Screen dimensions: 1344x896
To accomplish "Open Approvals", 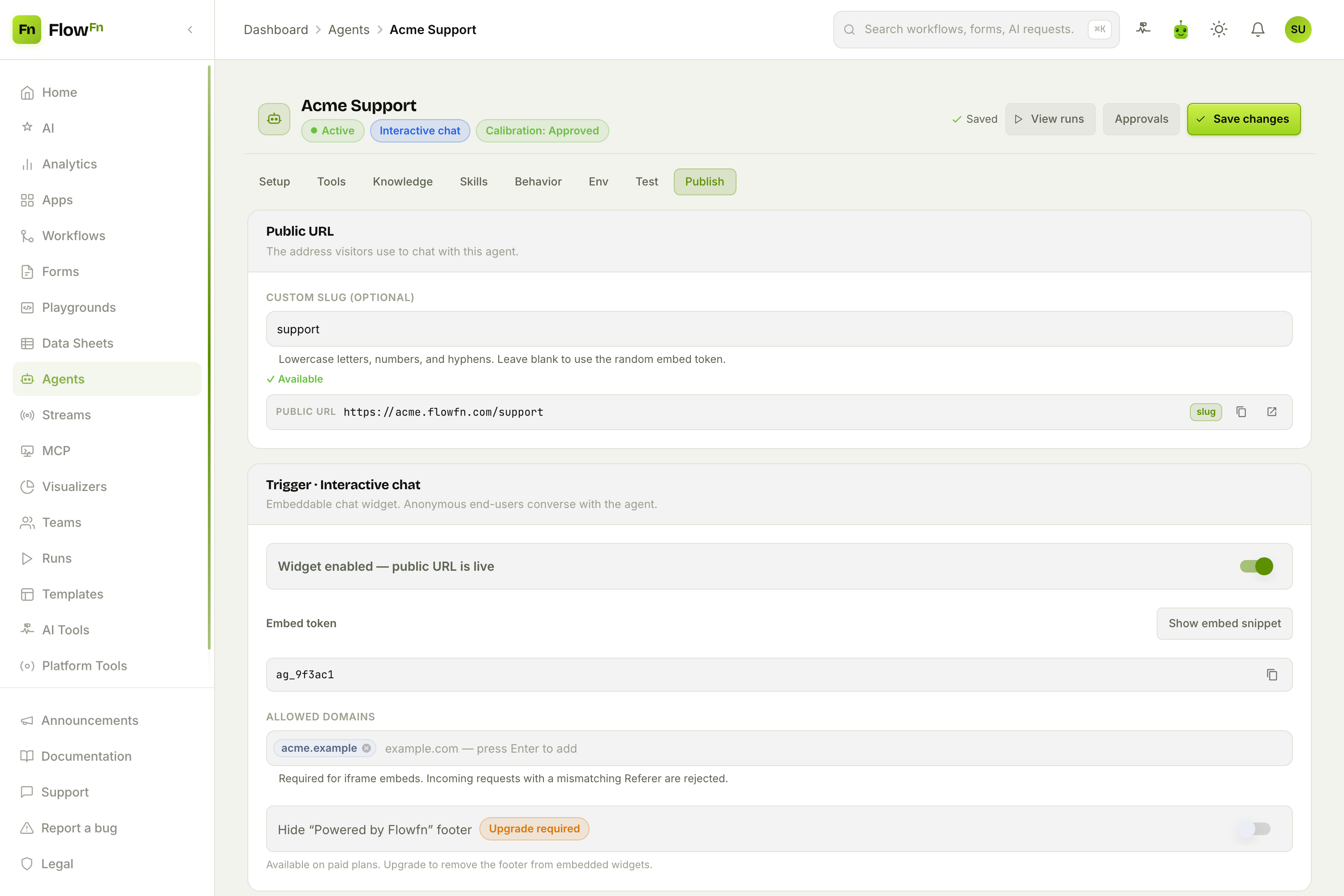I will [x=1141, y=119].
